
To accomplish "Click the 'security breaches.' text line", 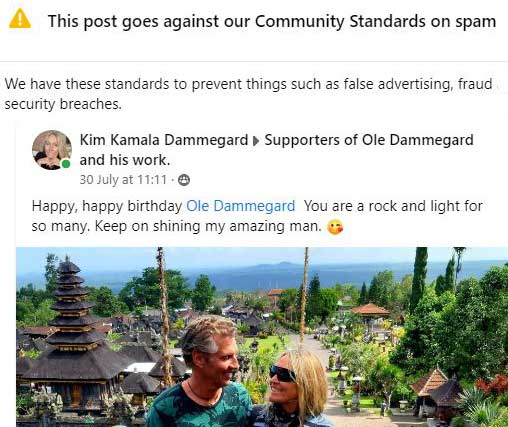I will point(63,104).
